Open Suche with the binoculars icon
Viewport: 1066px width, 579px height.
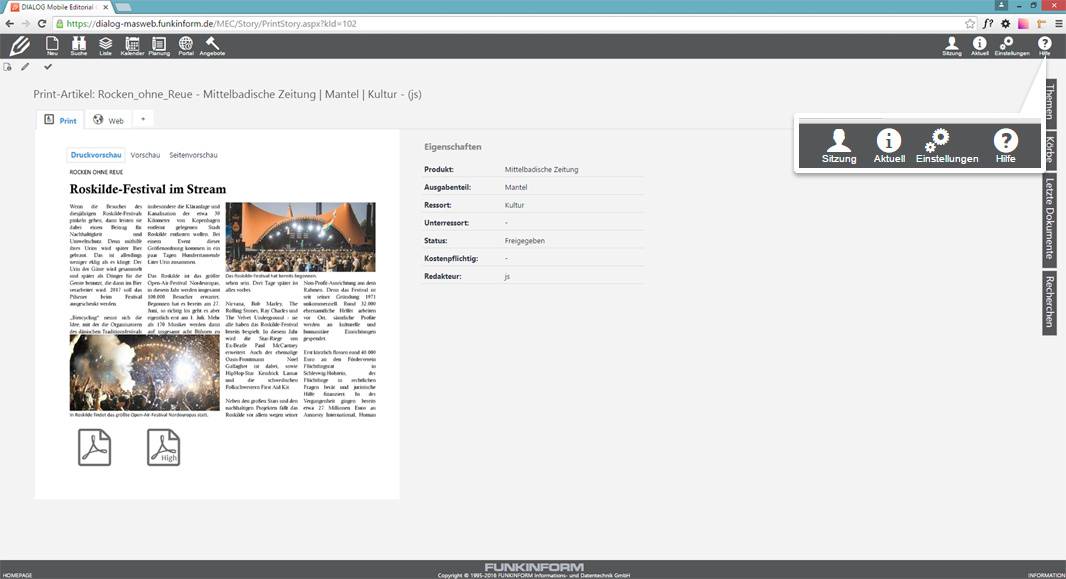(x=79, y=46)
